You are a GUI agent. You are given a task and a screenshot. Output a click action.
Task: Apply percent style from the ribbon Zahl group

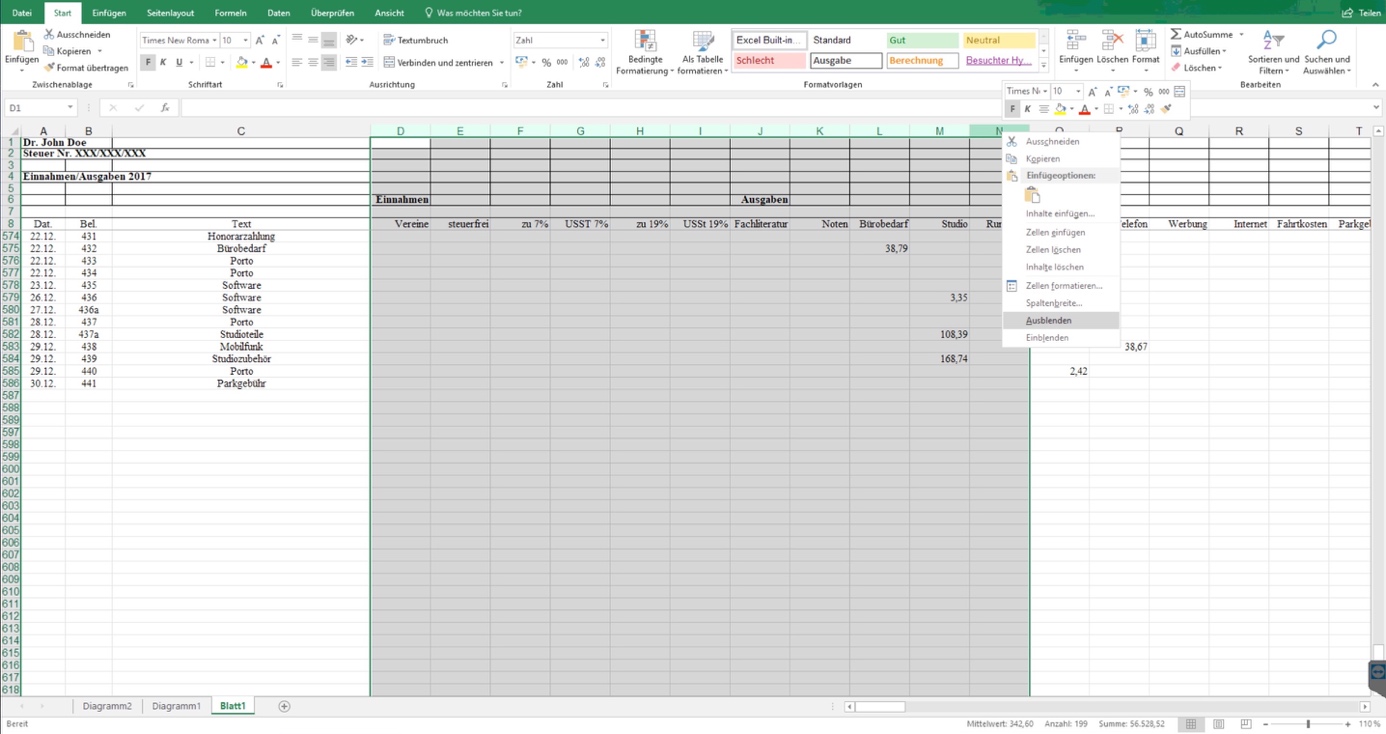click(546, 62)
